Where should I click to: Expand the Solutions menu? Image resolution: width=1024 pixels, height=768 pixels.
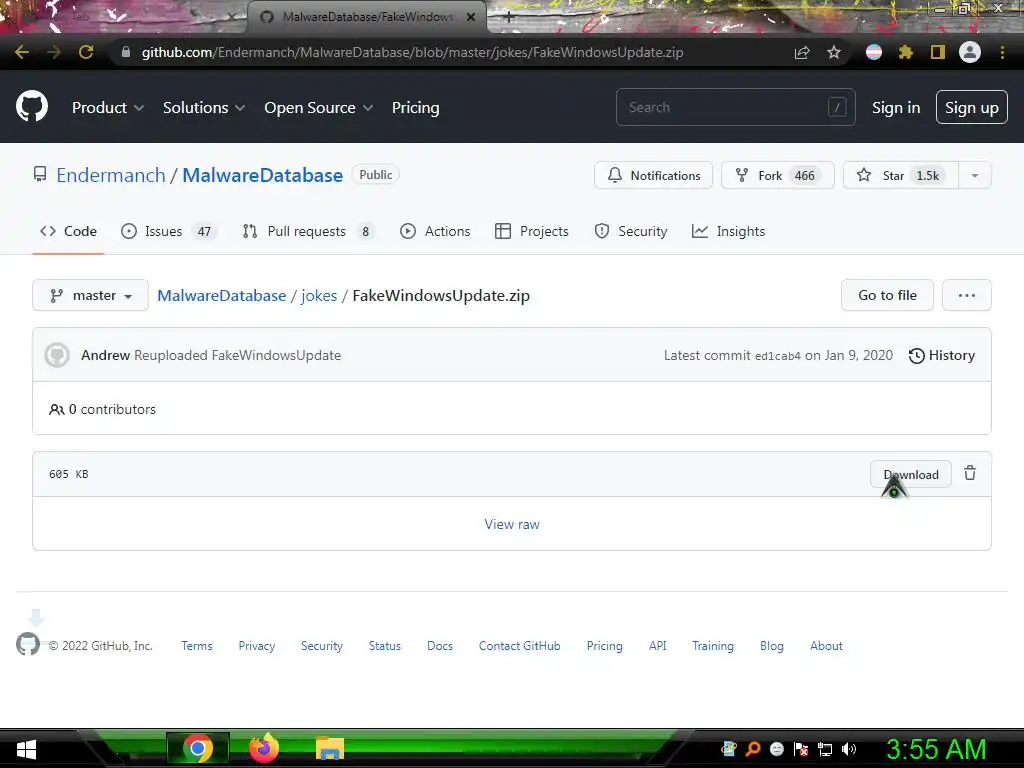click(204, 108)
